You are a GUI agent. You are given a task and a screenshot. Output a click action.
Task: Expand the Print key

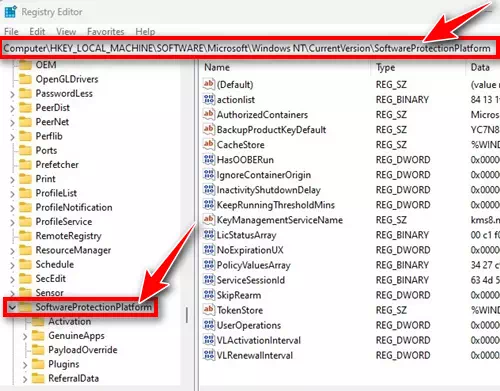tap(12, 179)
